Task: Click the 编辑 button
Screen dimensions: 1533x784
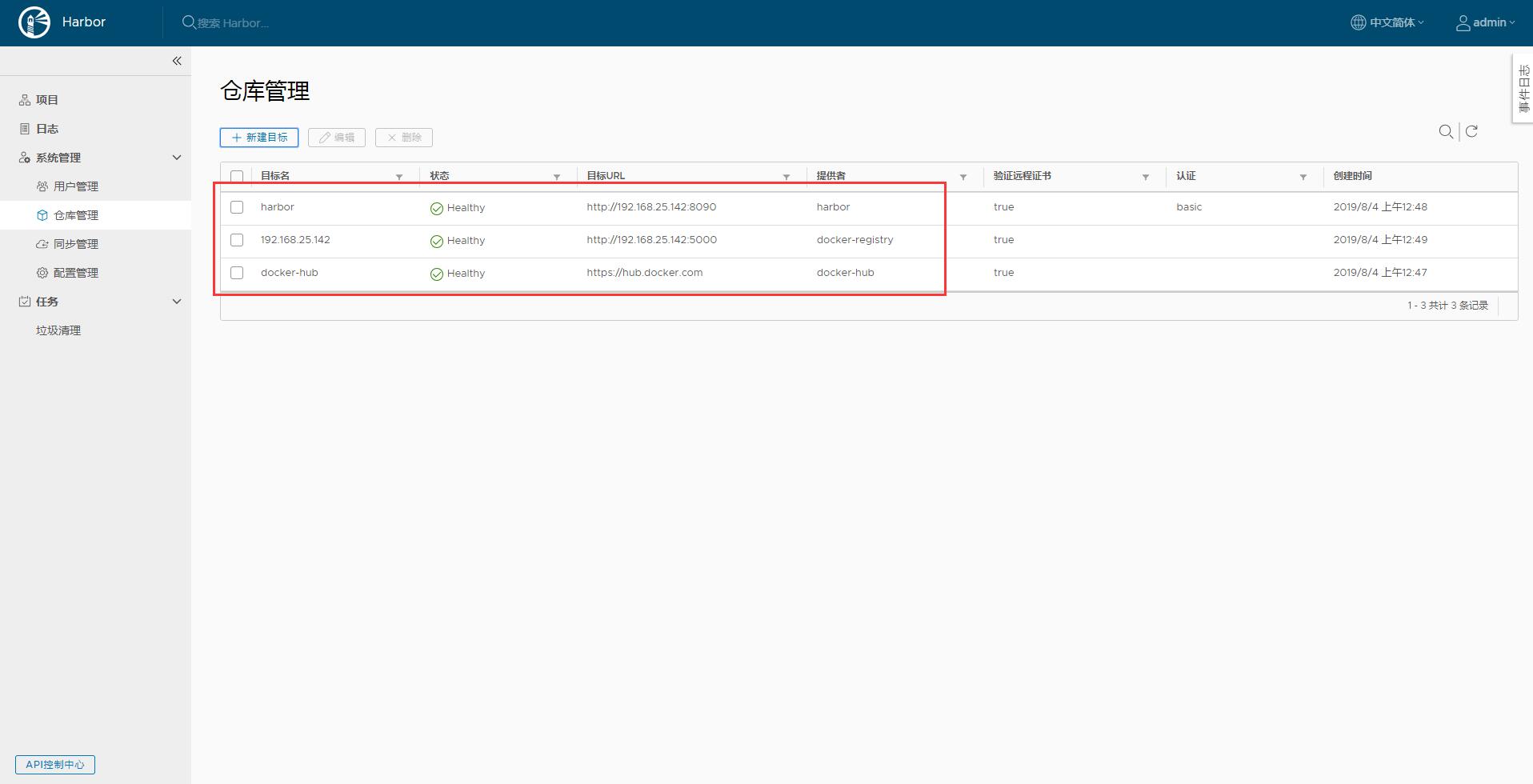Action: coord(337,138)
